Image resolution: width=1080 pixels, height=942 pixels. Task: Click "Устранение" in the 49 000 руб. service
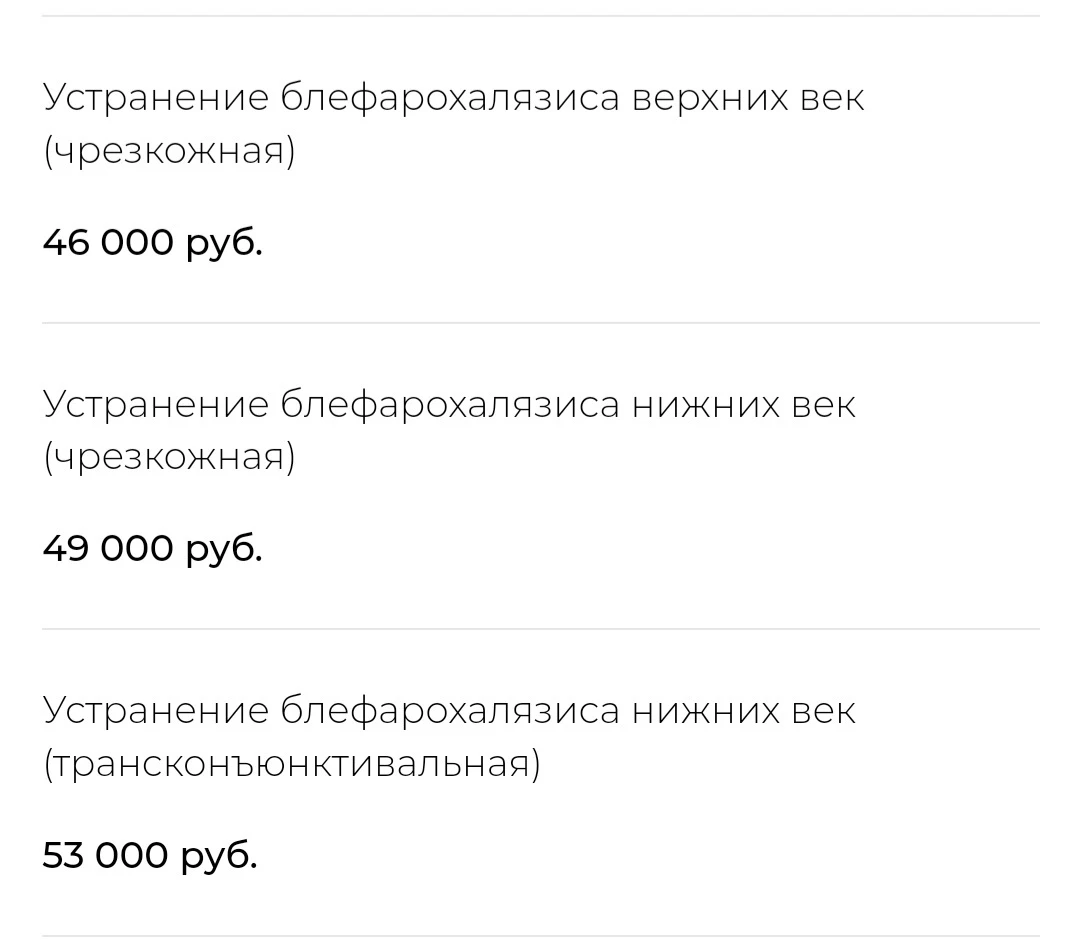156,404
